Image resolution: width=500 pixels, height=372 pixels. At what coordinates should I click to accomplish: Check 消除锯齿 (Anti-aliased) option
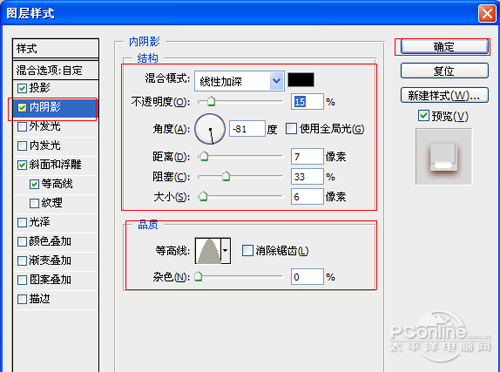coord(247,251)
